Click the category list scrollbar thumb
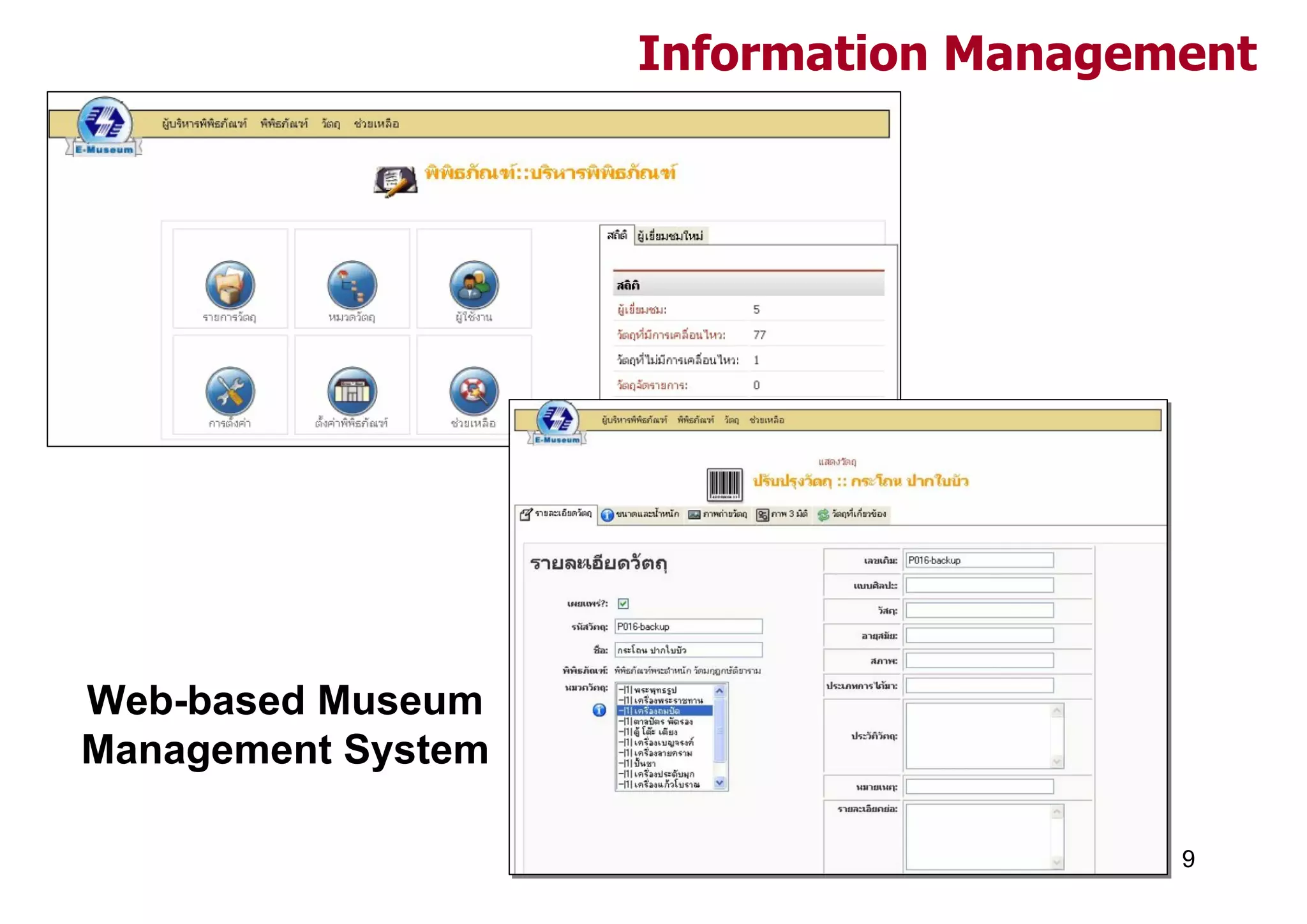1307x924 pixels. click(x=720, y=730)
